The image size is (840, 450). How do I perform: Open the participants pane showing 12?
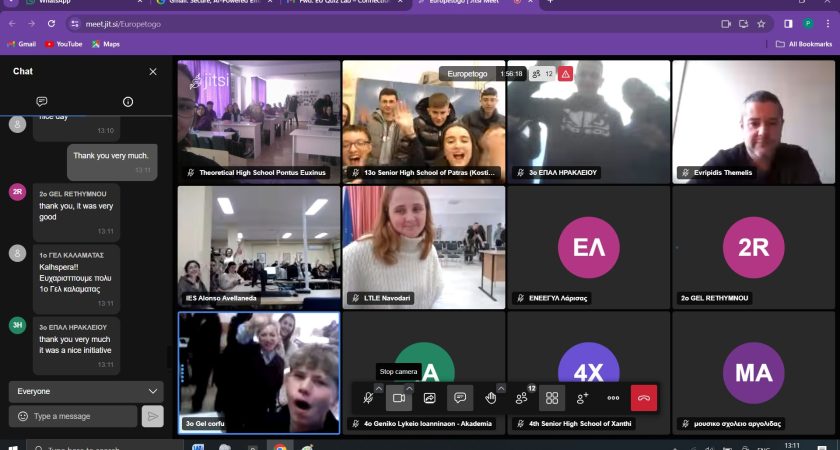(521, 398)
